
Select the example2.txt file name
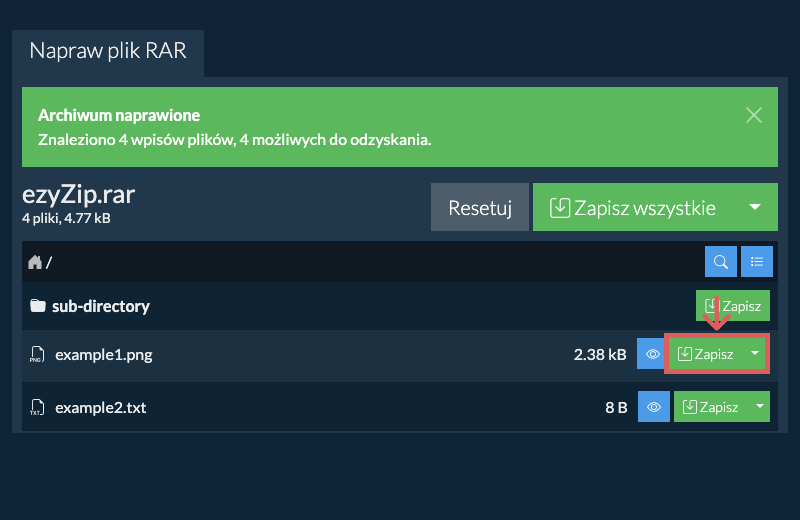(x=103, y=408)
